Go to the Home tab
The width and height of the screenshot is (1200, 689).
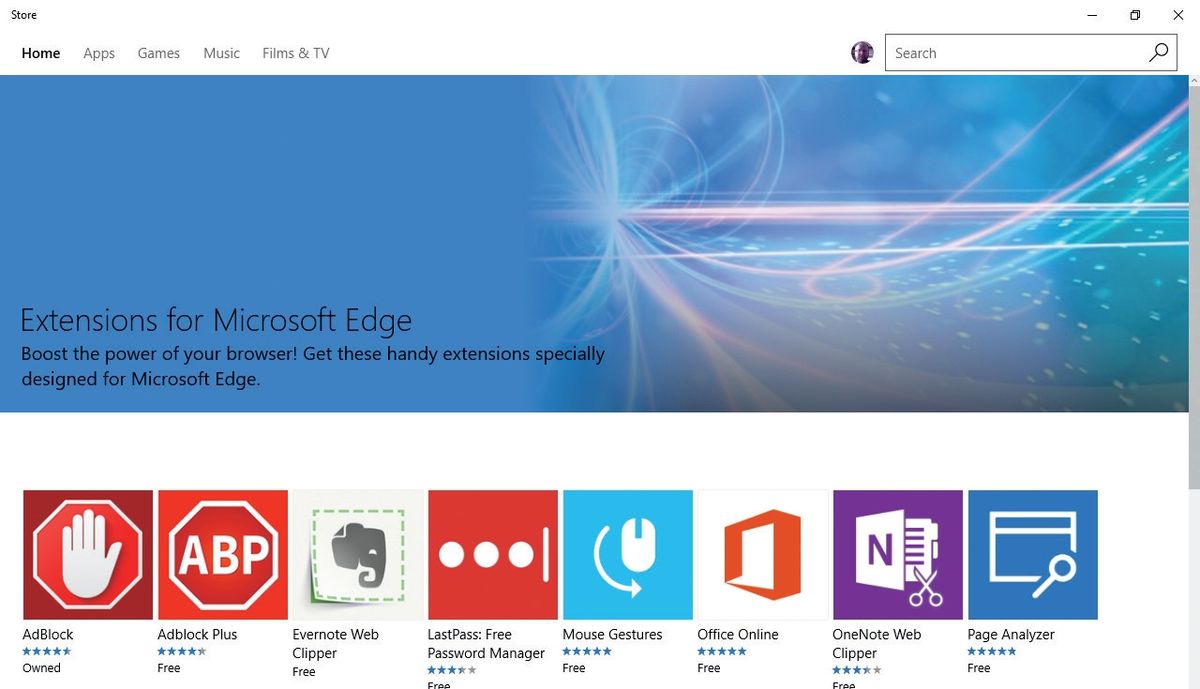pyautogui.click(x=40, y=53)
